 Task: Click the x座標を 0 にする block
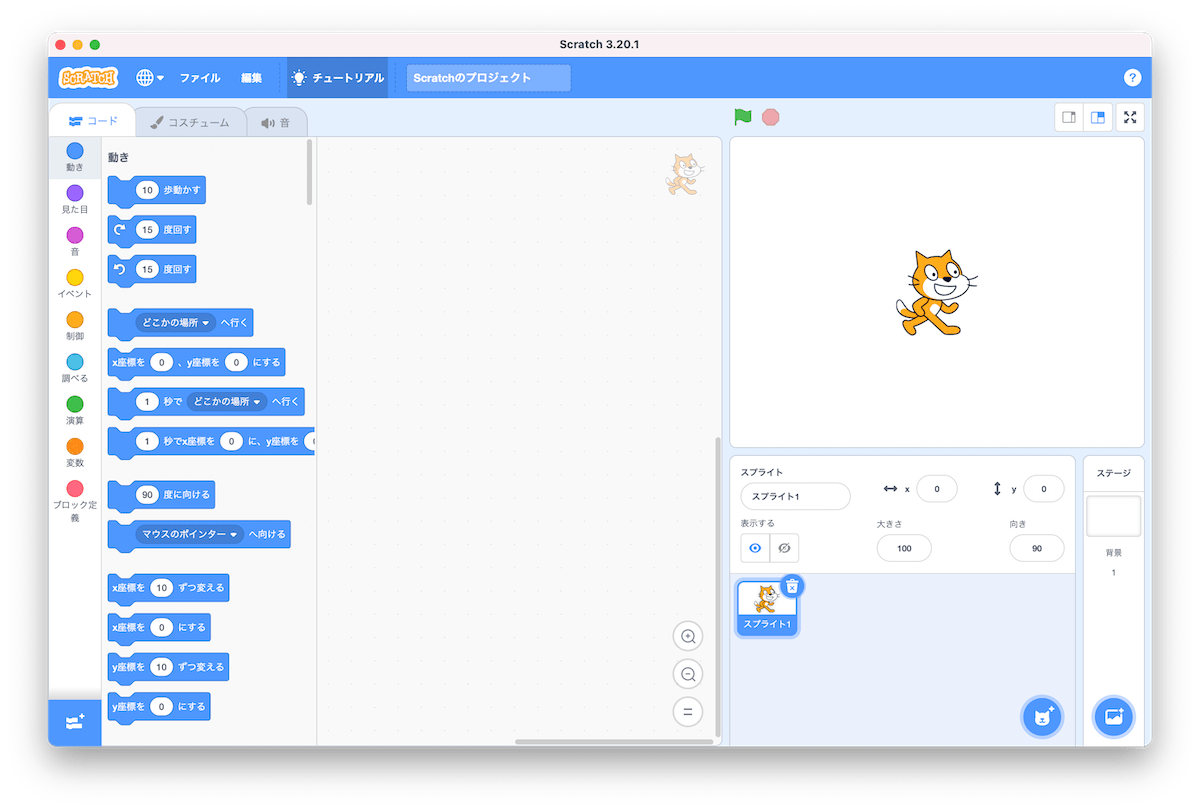pos(159,627)
